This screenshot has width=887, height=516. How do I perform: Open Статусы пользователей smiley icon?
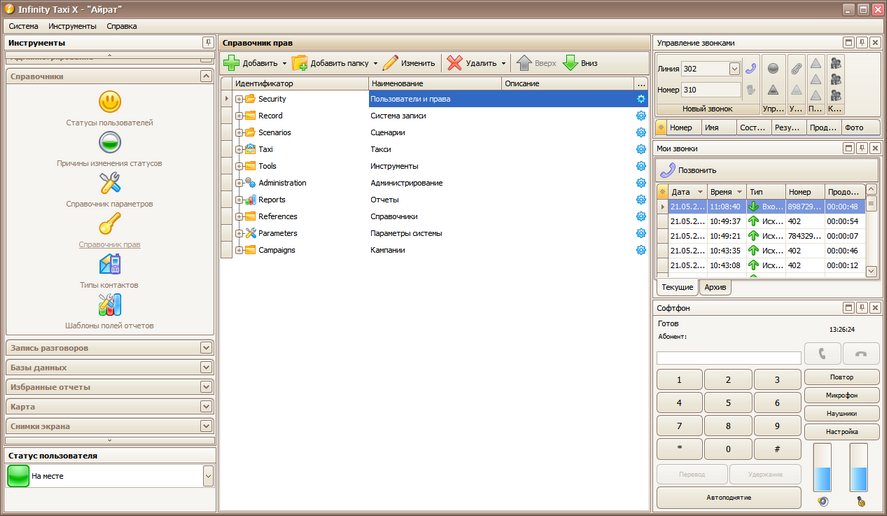click(x=110, y=102)
